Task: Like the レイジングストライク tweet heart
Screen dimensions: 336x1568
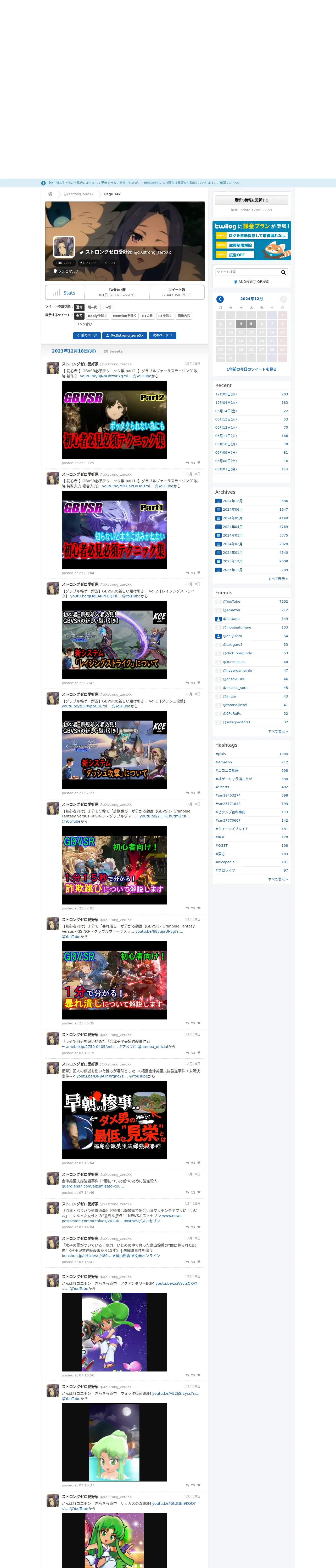Action: 199,683
